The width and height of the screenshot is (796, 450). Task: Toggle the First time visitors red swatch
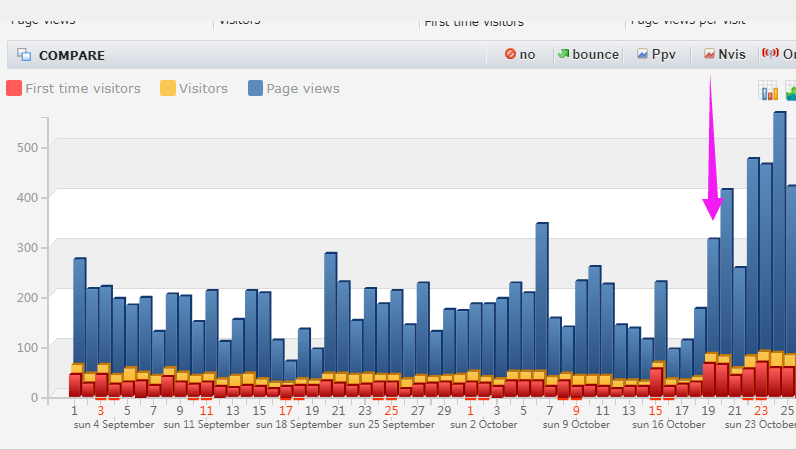point(14,89)
